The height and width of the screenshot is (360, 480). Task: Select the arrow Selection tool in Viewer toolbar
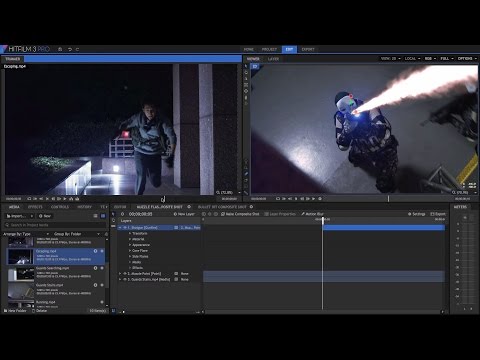click(x=246, y=66)
